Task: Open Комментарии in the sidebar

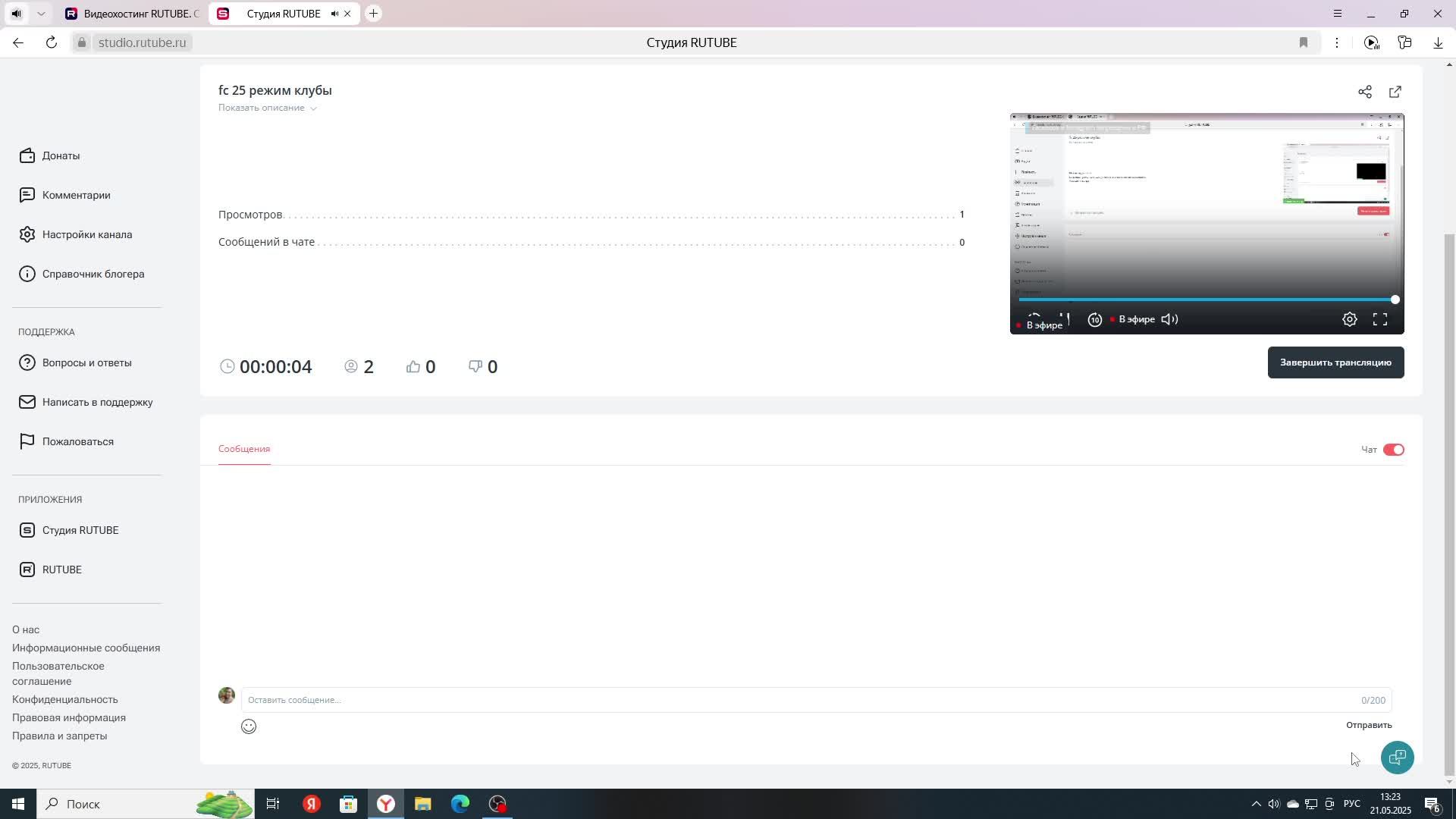Action: [65, 195]
